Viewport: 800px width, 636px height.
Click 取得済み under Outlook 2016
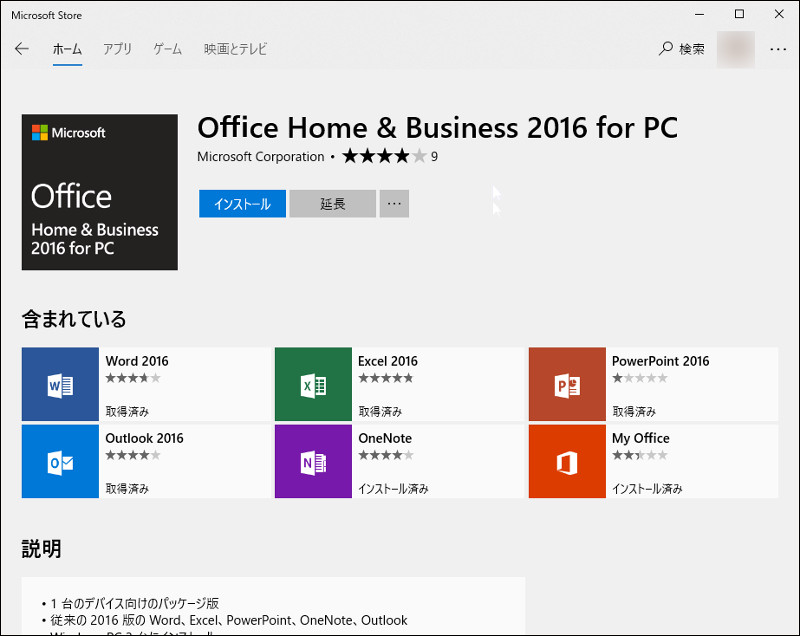(127, 488)
